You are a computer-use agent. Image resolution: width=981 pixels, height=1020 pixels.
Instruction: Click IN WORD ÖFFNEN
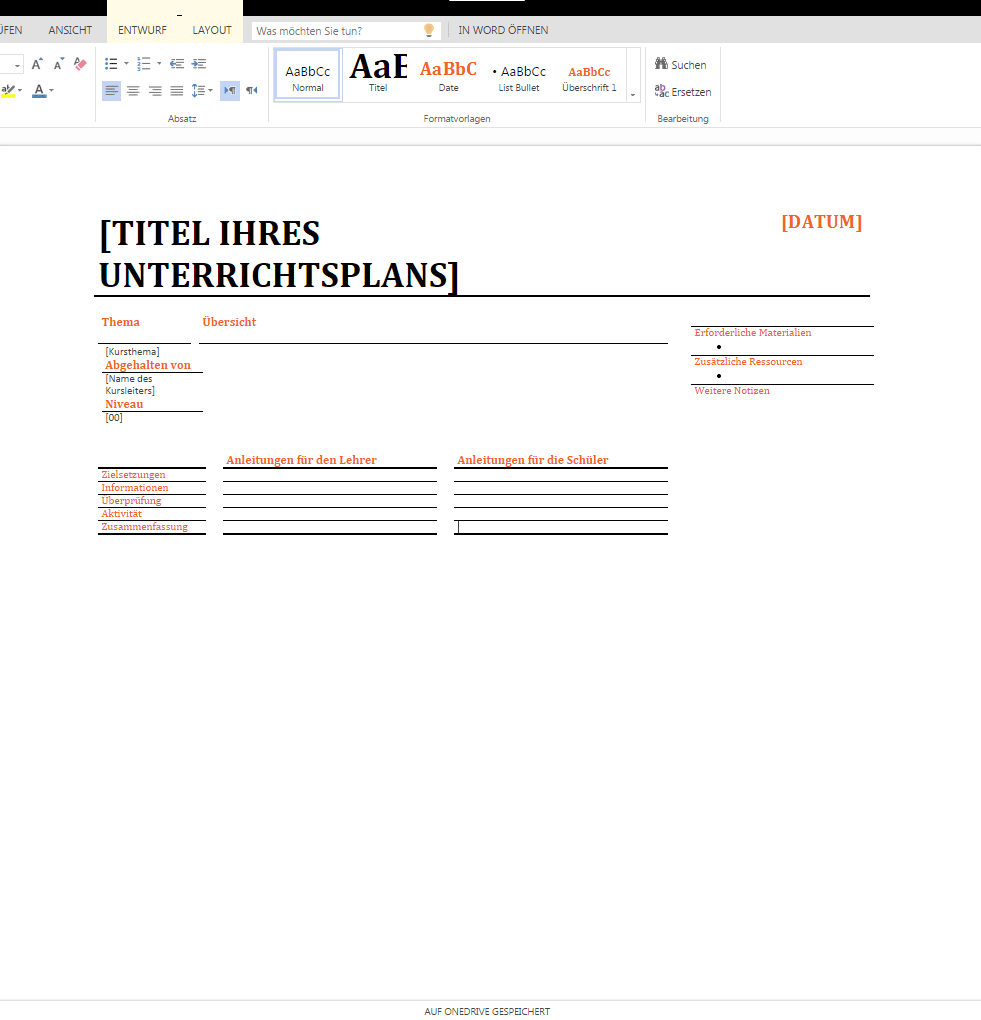click(503, 30)
